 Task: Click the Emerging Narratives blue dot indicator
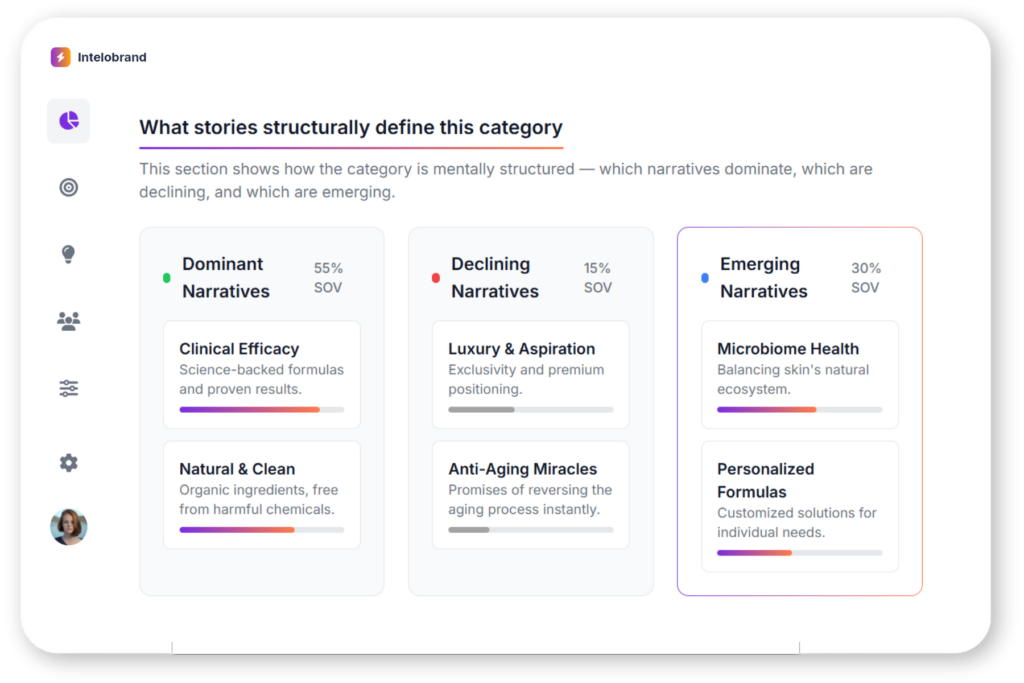705,278
